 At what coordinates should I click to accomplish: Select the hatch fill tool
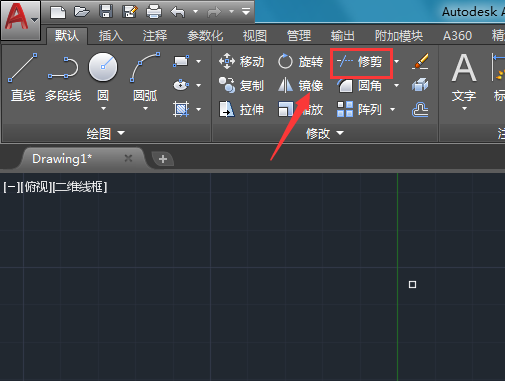click(181, 109)
